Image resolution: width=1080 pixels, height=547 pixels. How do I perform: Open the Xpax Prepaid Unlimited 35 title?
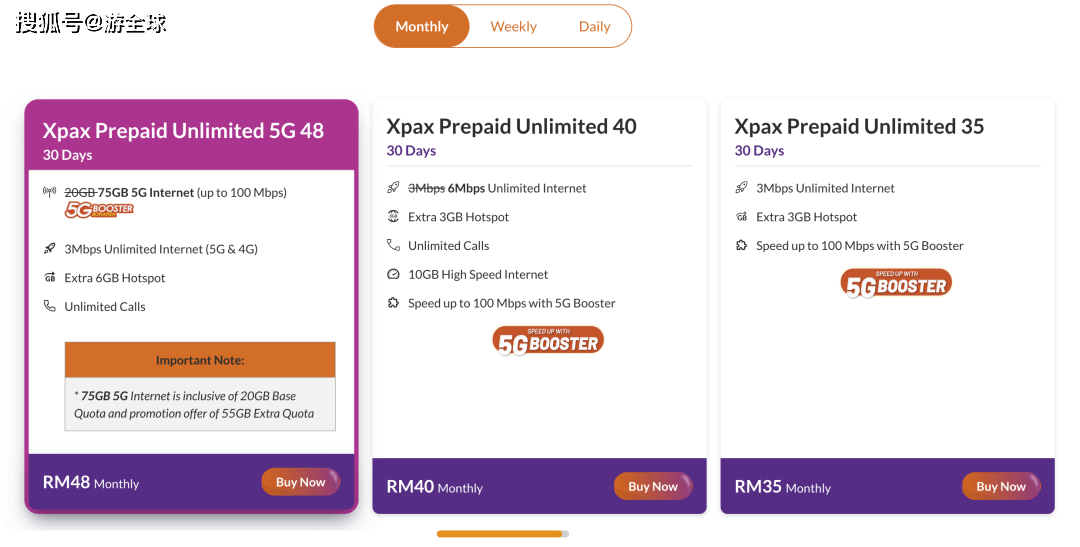(859, 126)
